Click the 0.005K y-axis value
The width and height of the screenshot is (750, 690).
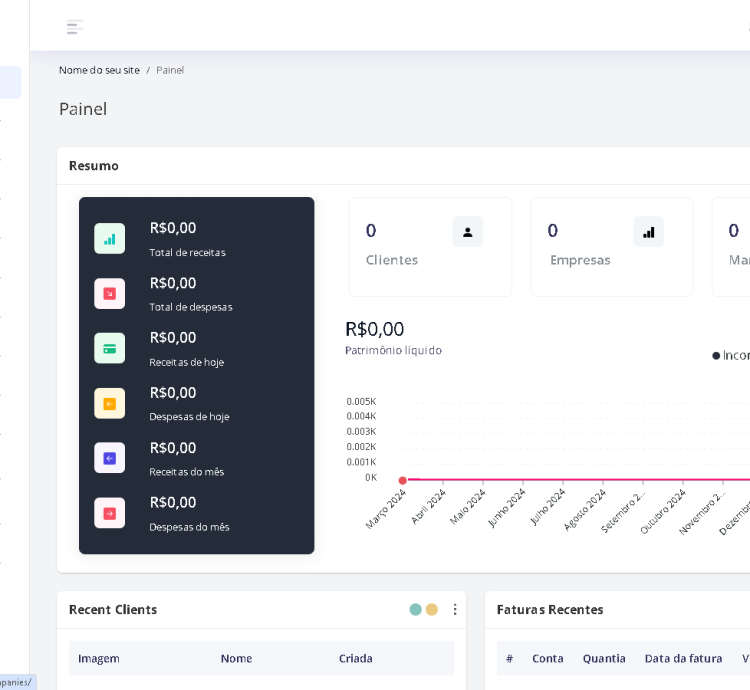361,401
